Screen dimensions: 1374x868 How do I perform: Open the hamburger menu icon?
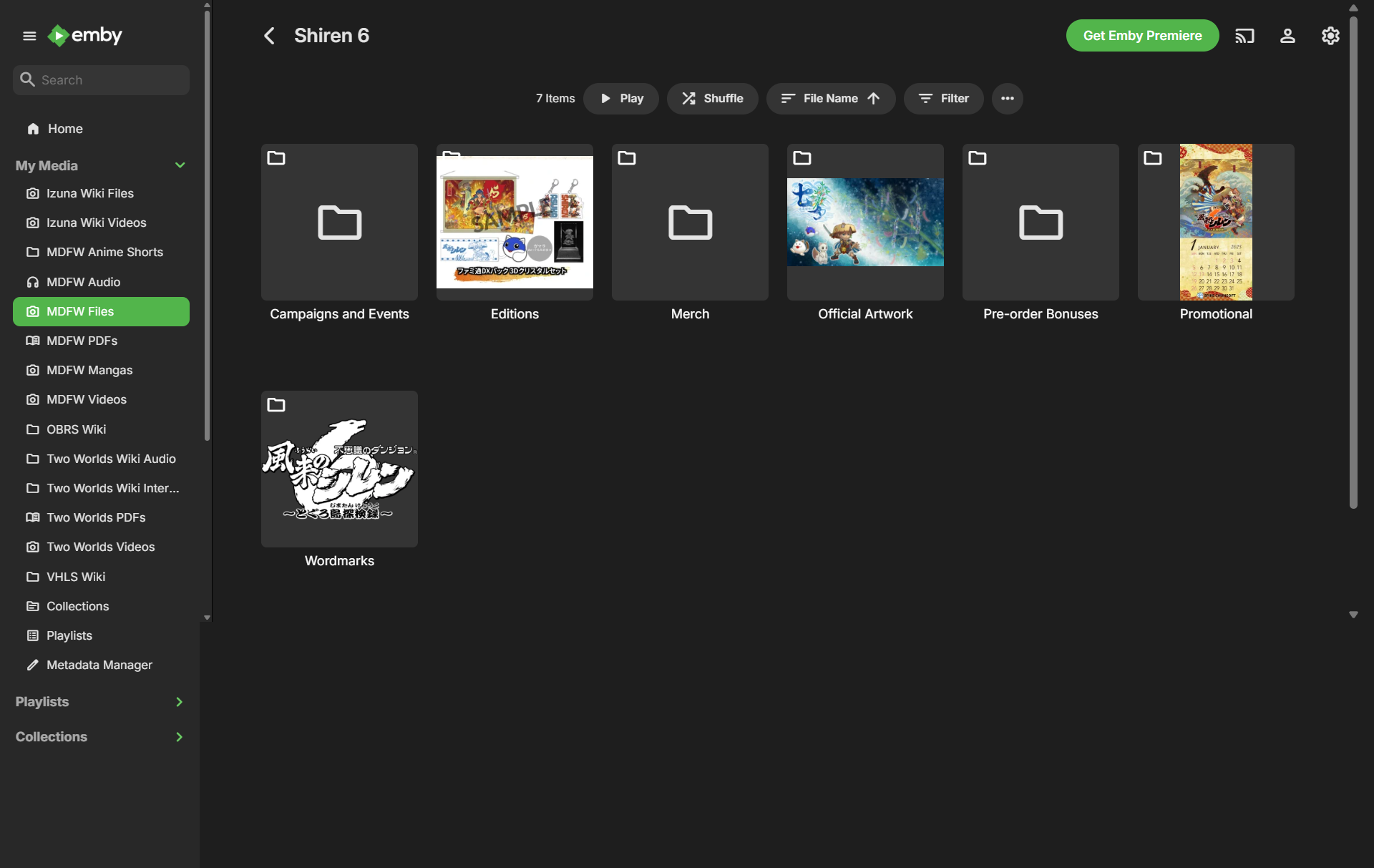29,36
